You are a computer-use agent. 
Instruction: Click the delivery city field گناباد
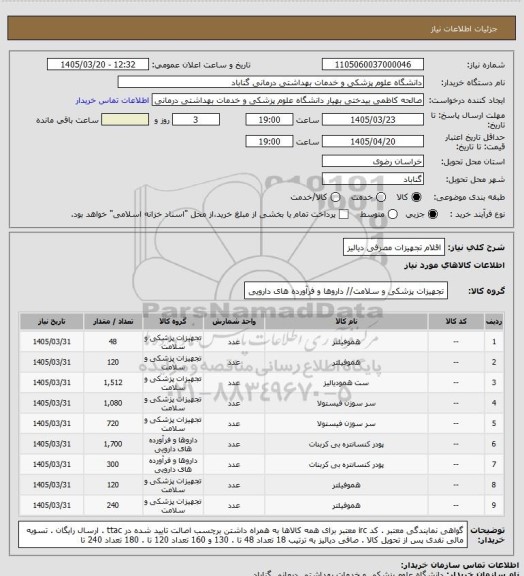coord(373,179)
